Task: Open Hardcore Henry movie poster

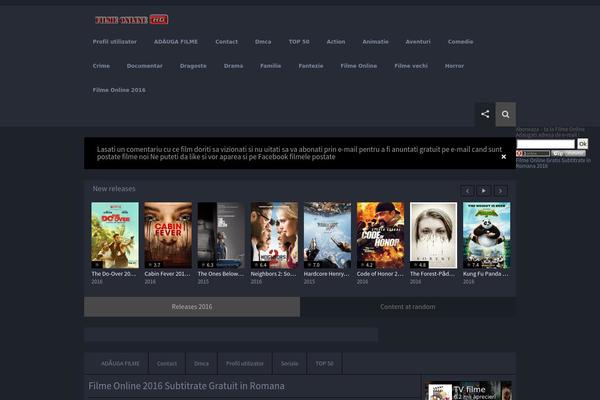Action: pyautogui.click(x=328, y=235)
